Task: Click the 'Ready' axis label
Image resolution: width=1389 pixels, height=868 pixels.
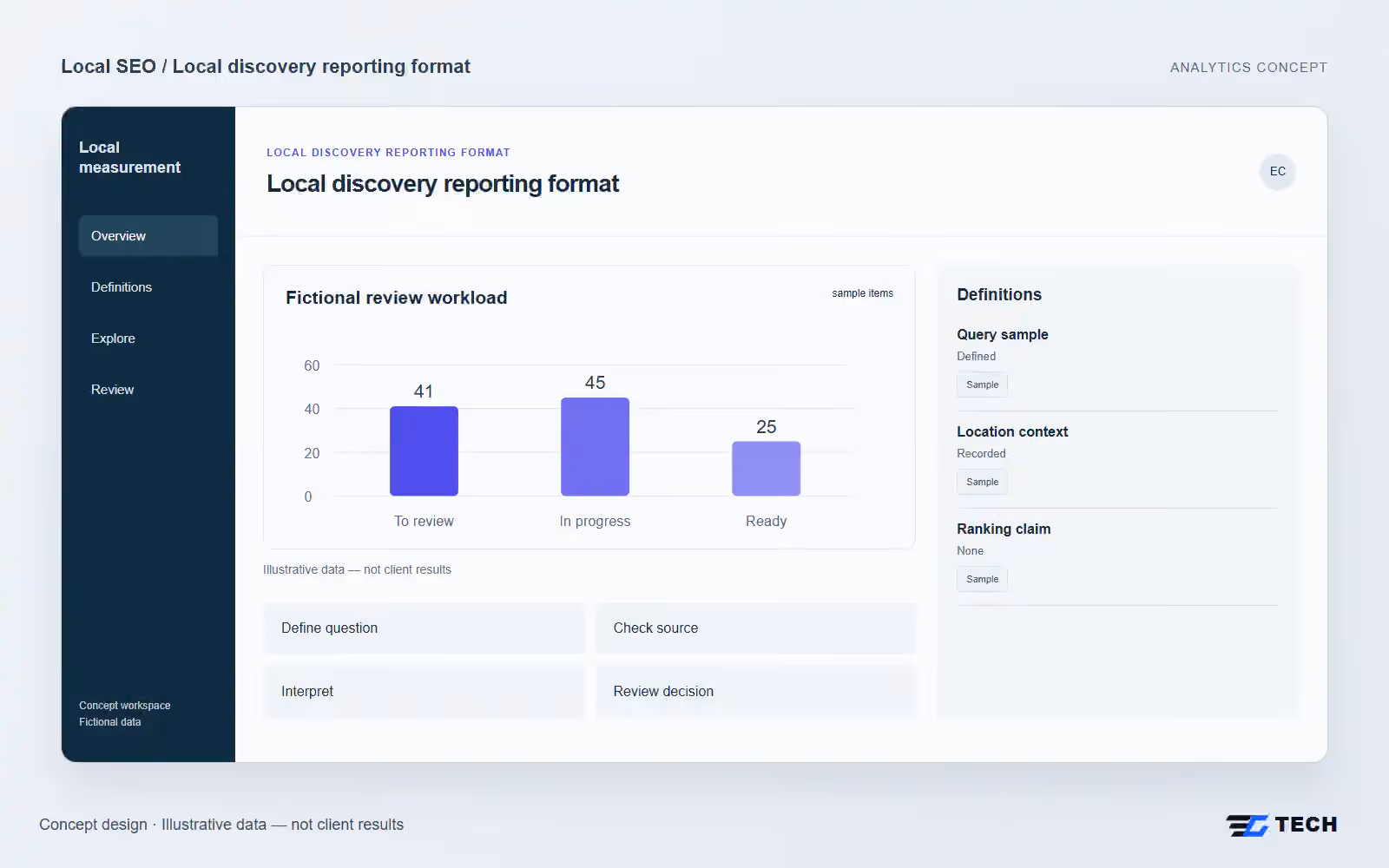Action: tap(766, 521)
